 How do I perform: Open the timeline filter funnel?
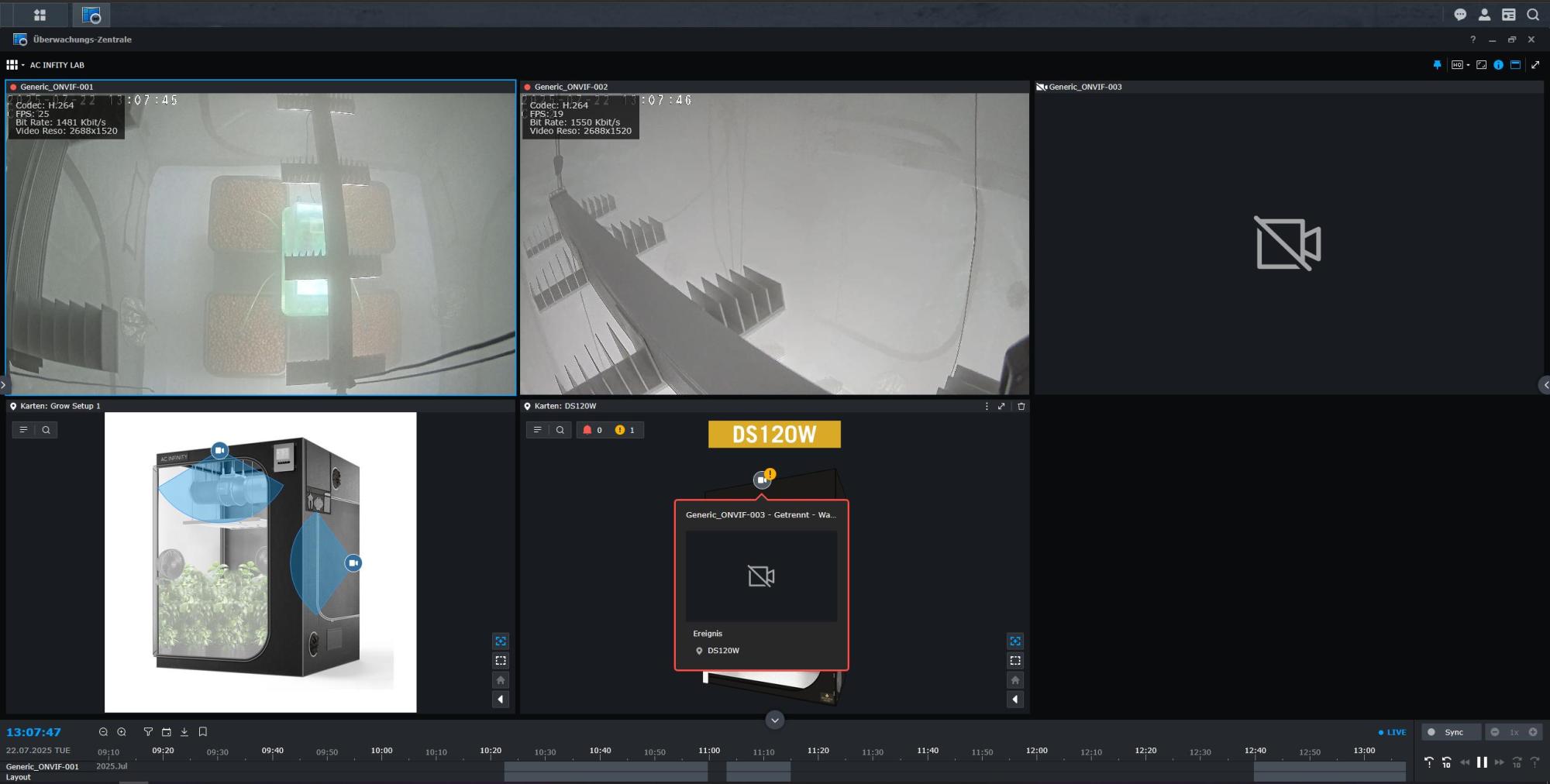click(x=148, y=732)
